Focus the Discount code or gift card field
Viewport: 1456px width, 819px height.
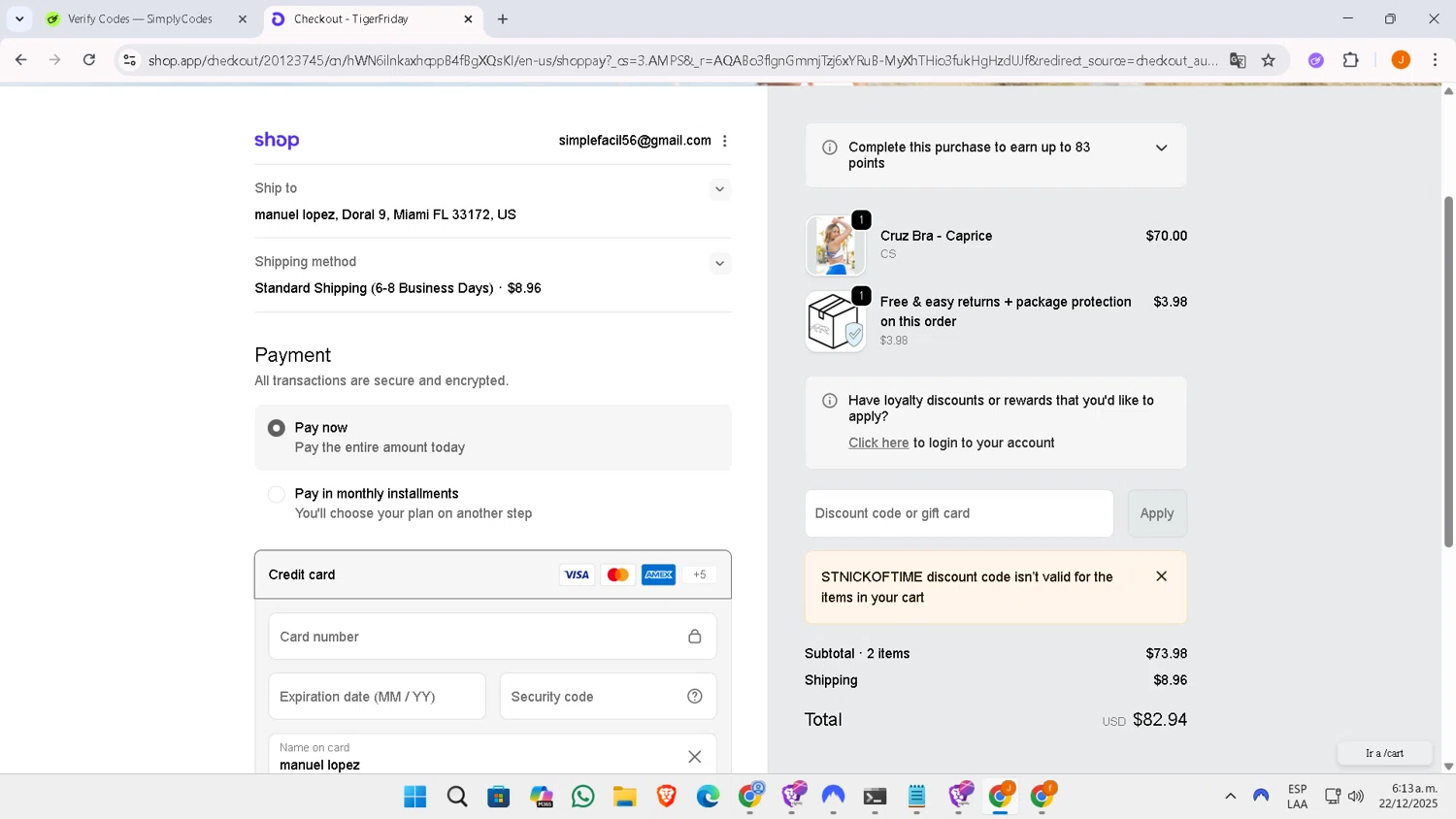click(959, 513)
